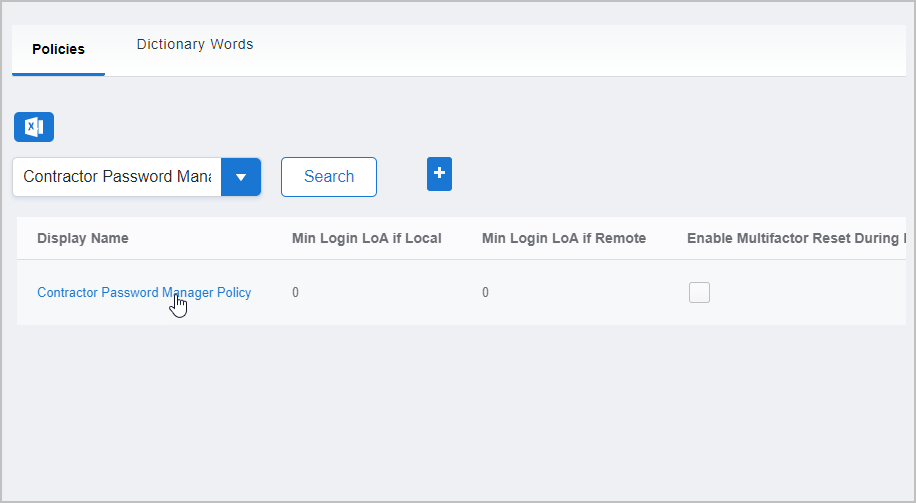Viewport: 916px width, 503px height.
Task: Select the Policies tab
Action: coord(58,49)
